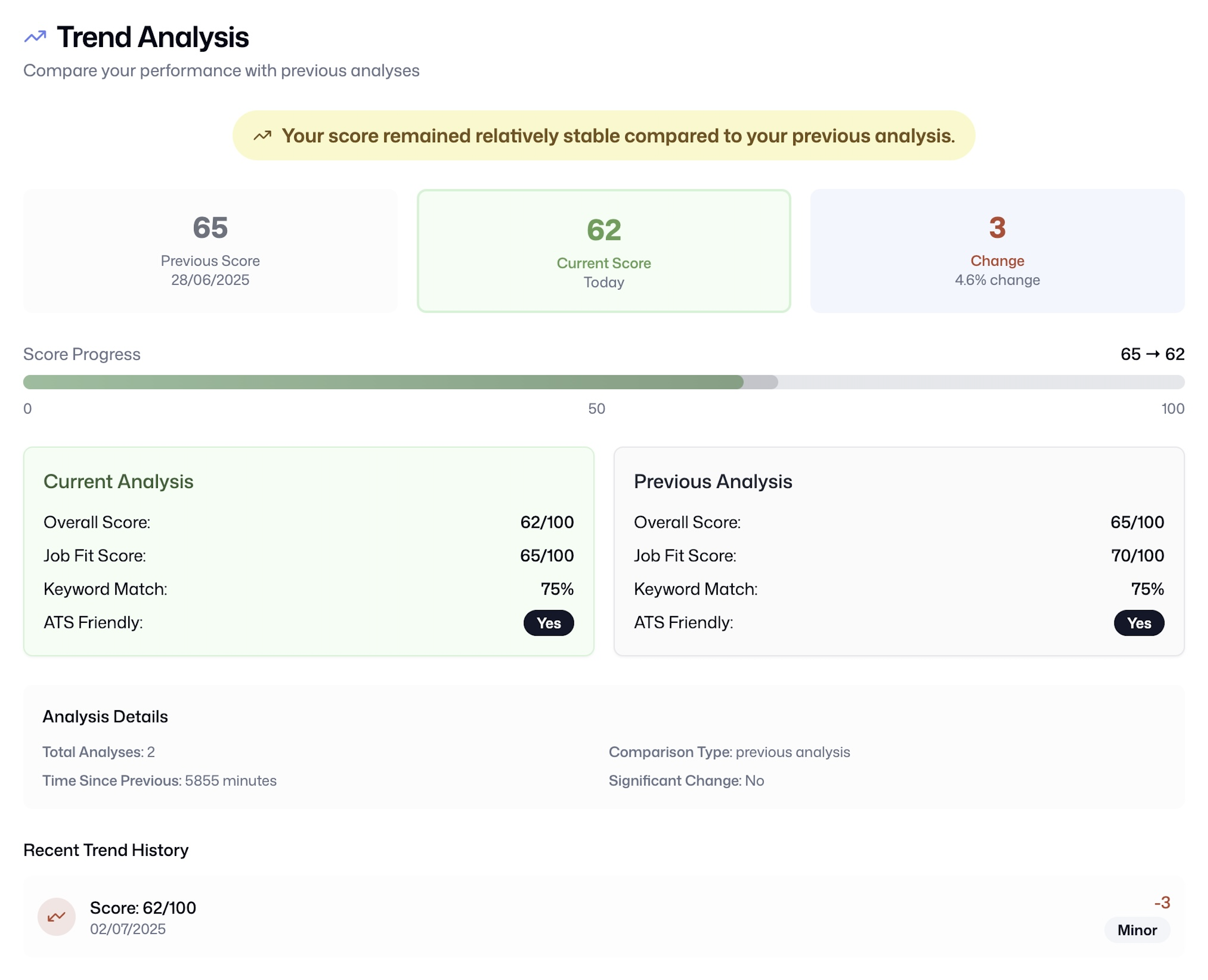Click the Trend Analysis heading

pos(153,37)
